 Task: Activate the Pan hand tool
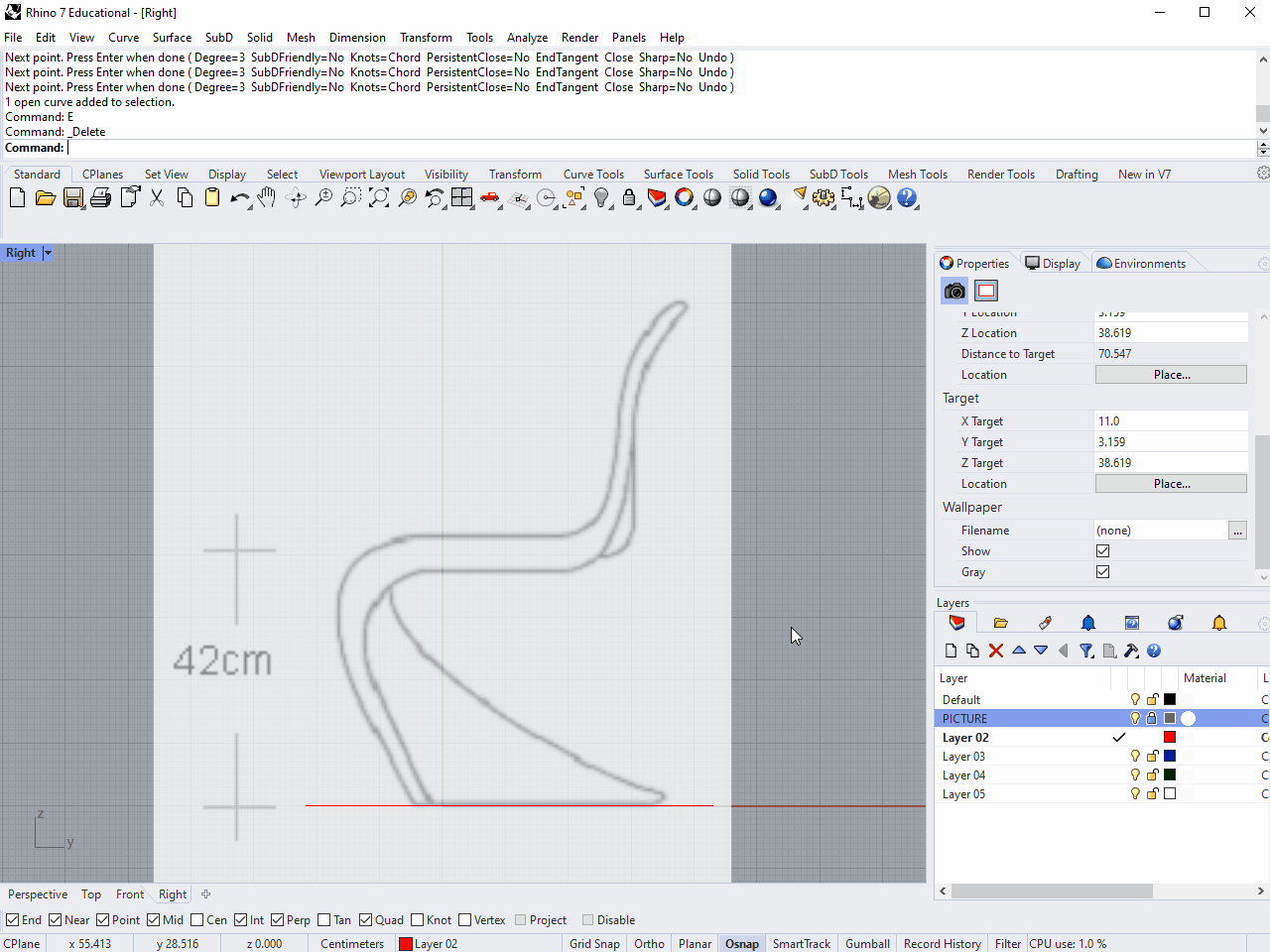pos(267,197)
